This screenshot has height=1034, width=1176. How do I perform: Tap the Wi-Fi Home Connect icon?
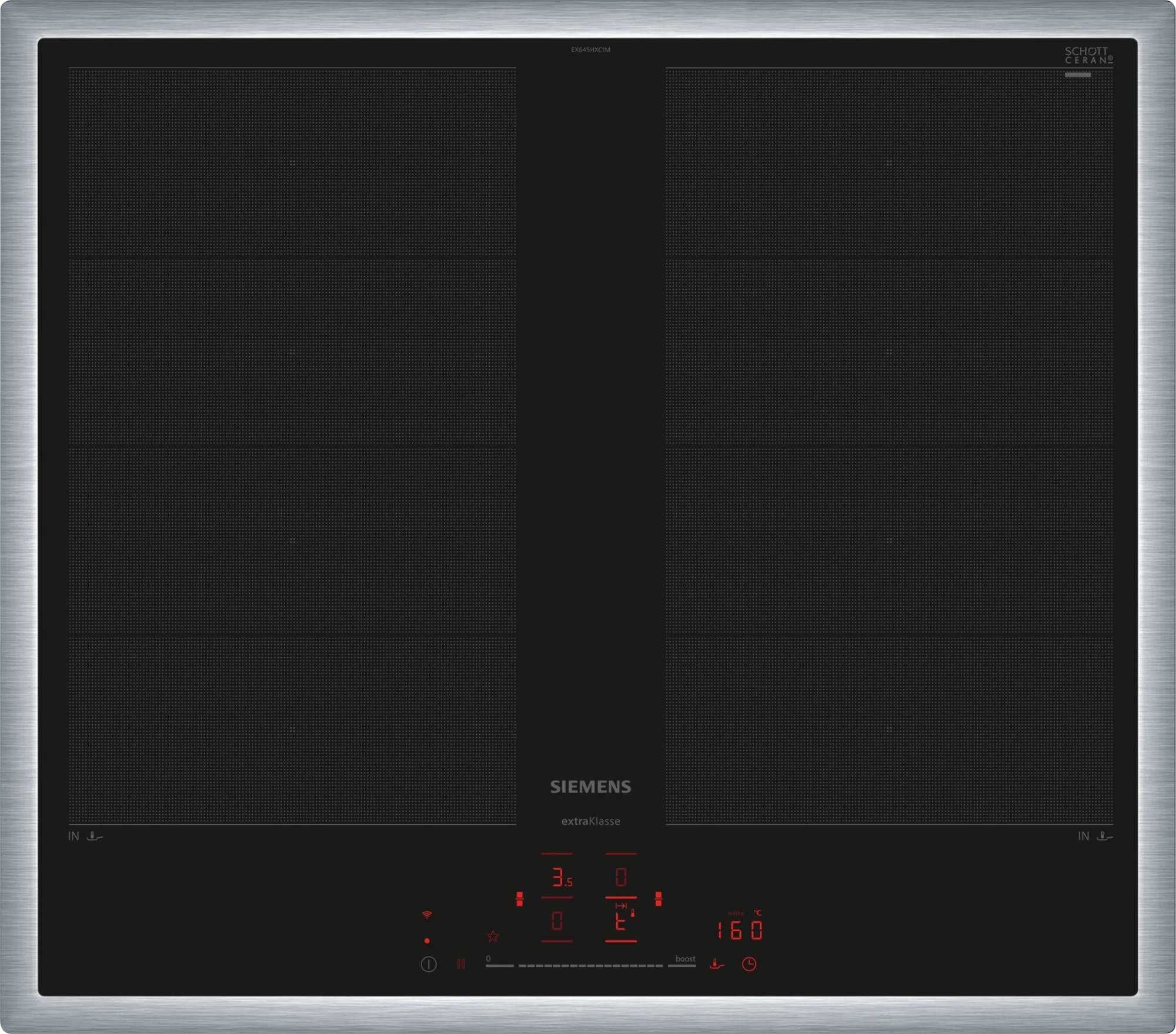427,915
